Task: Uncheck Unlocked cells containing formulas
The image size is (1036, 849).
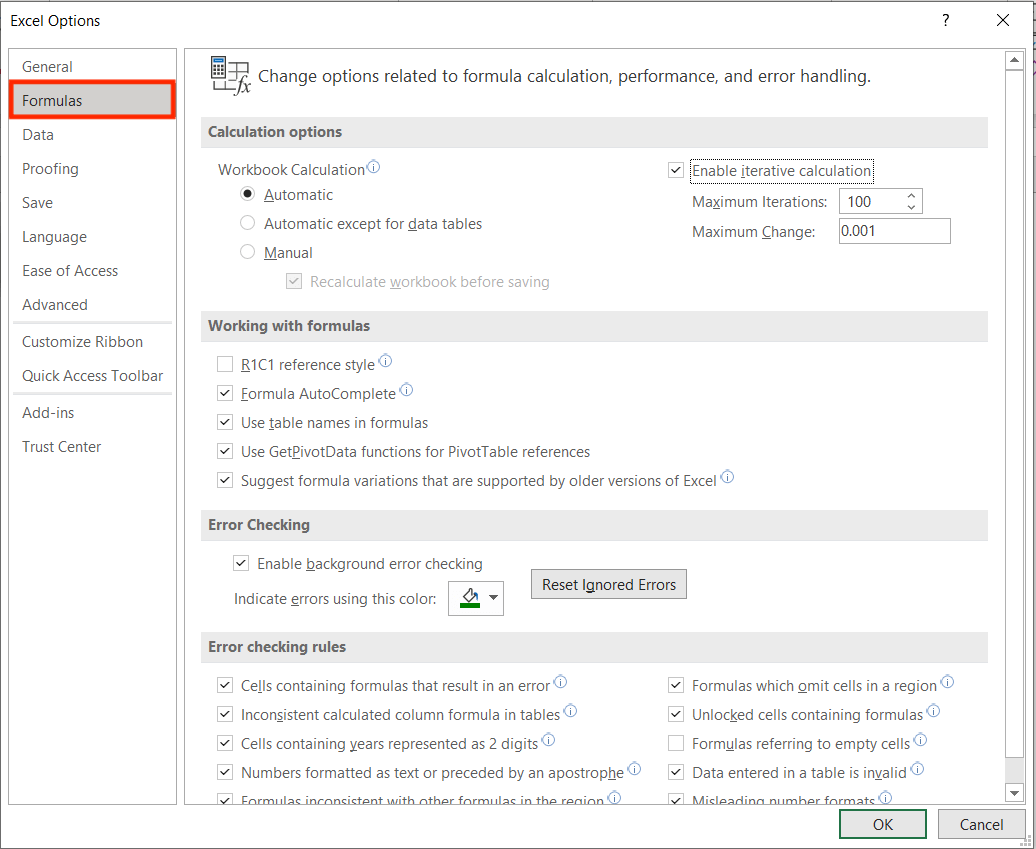Action: [x=676, y=715]
